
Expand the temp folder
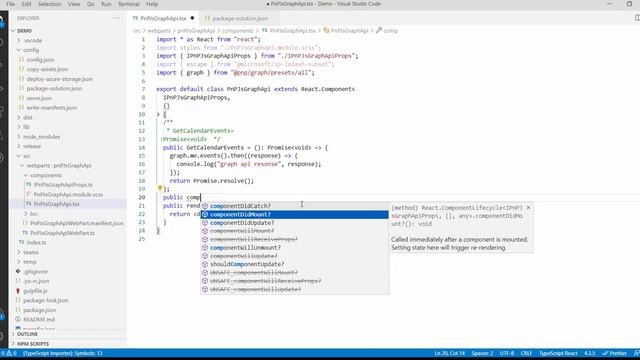click(x=68, y=262)
